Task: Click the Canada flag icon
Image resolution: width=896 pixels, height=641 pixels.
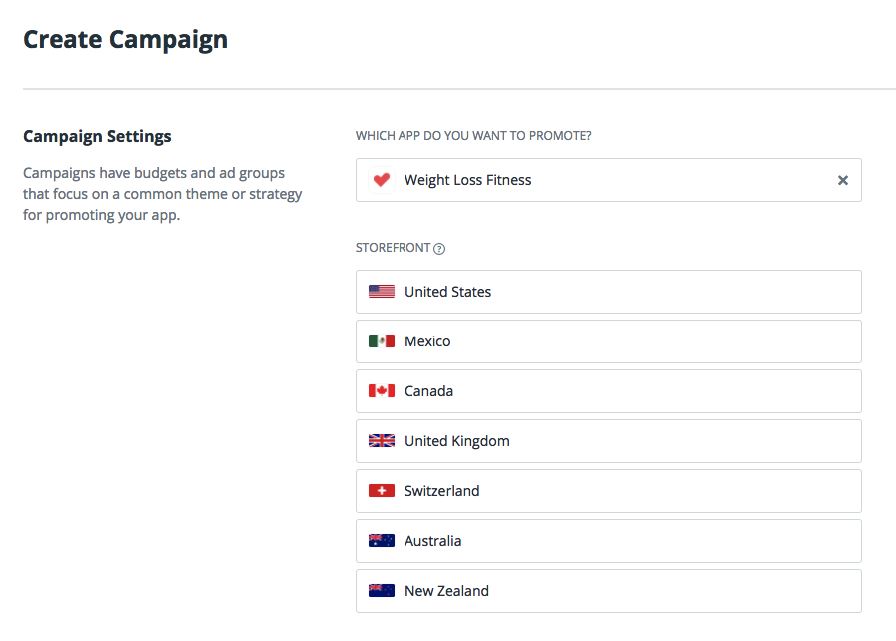Action: click(x=381, y=391)
